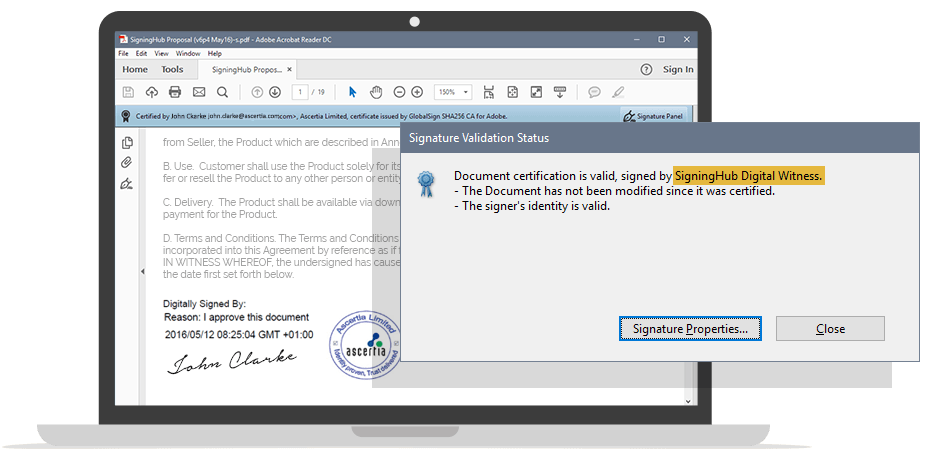
Task: Enter full screen mode icon
Action: (536, 92)
